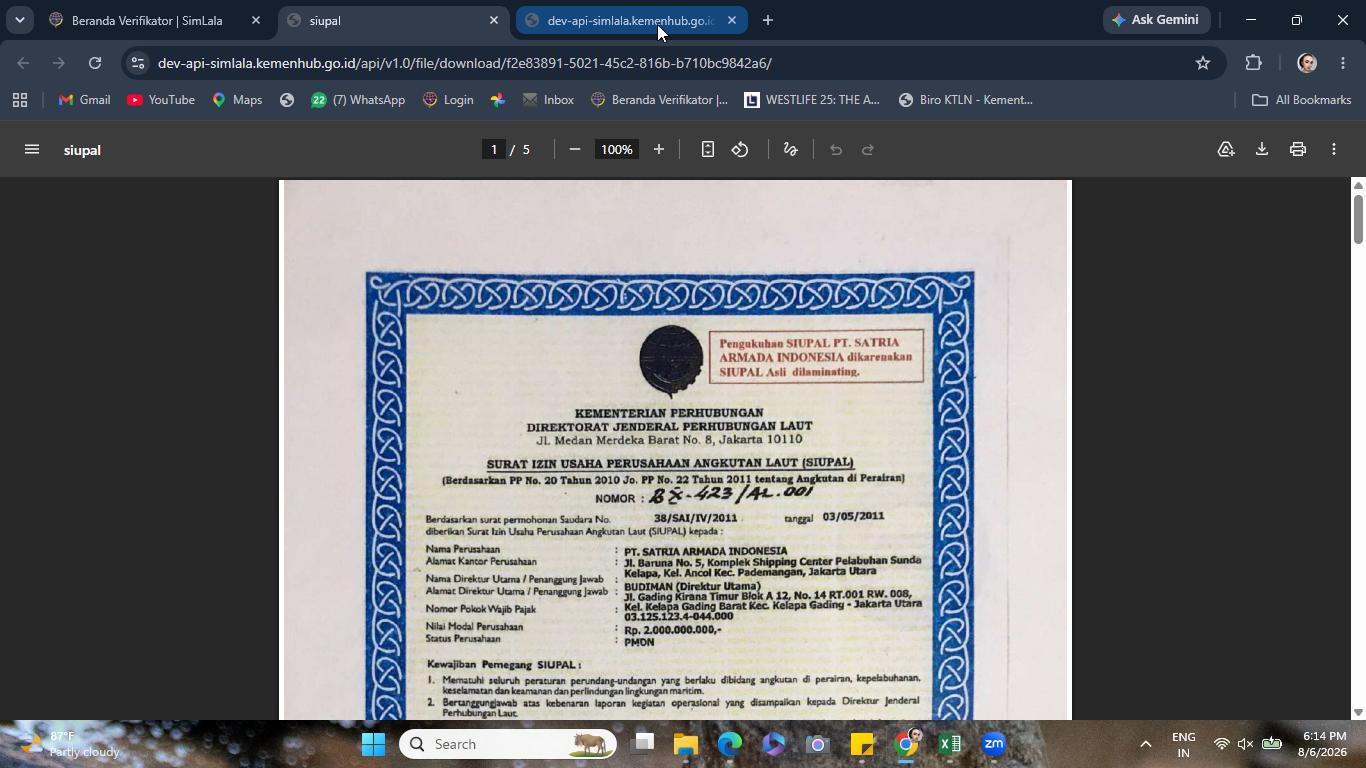Click the PDF vertical scrollbar thumb
1366x768 pixels.
tap(1358, 219)
